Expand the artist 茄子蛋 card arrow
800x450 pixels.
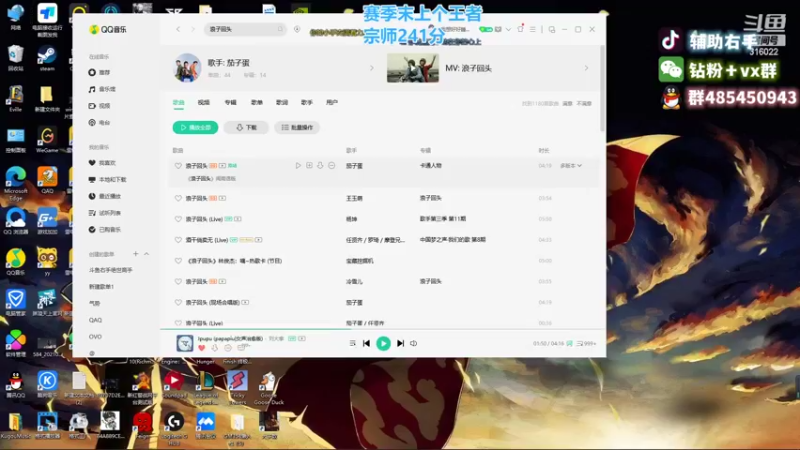371,68
